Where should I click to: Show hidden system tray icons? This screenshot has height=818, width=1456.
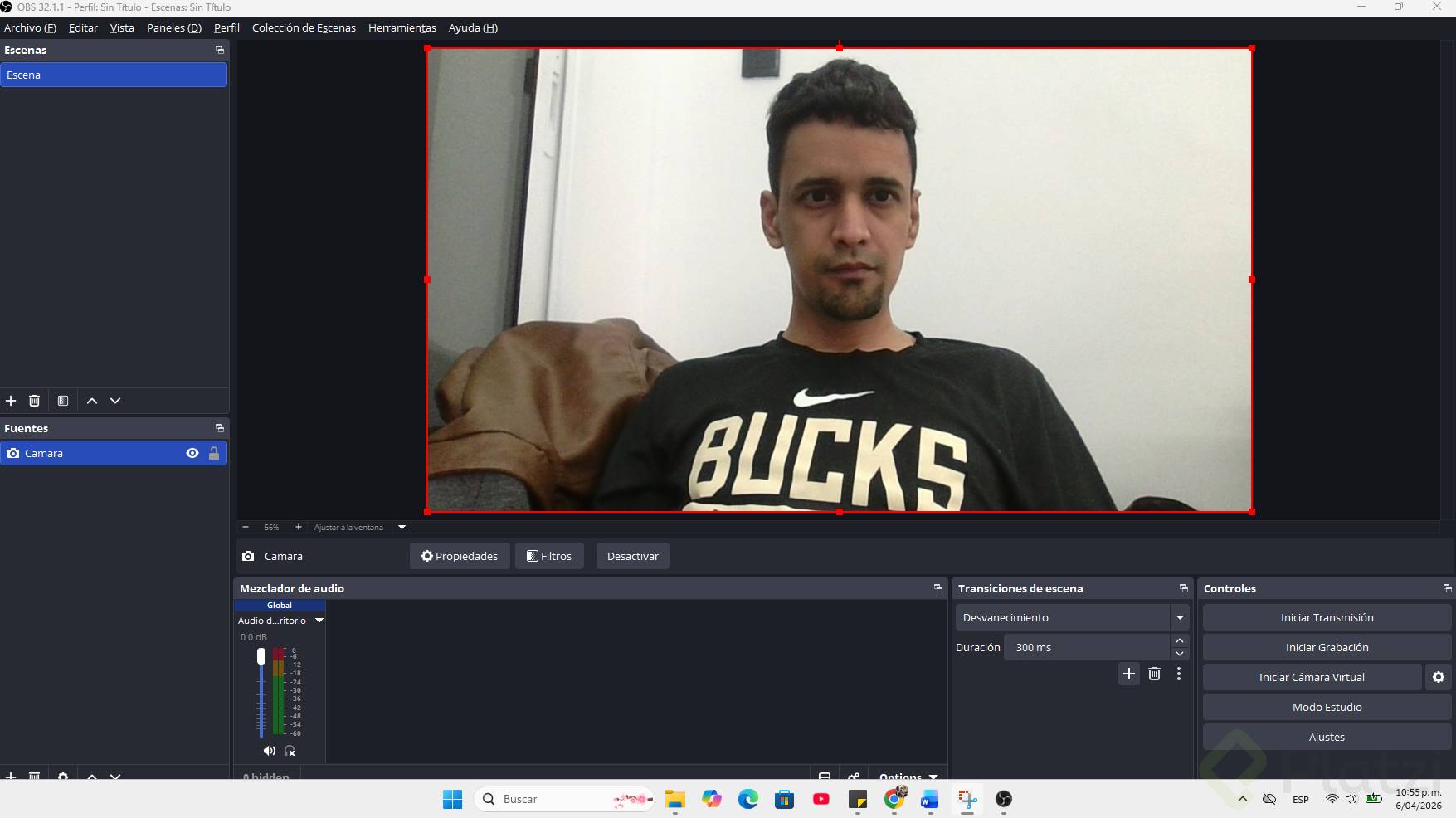1242,799
